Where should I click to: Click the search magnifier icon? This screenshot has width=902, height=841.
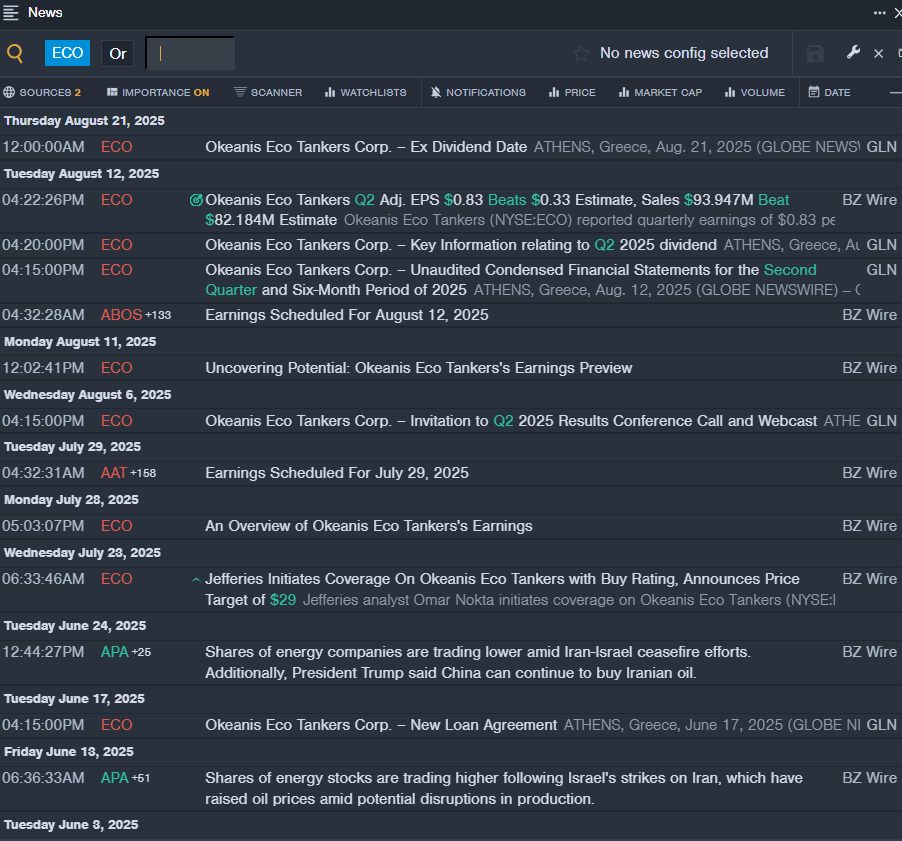[x=15, y=54]
